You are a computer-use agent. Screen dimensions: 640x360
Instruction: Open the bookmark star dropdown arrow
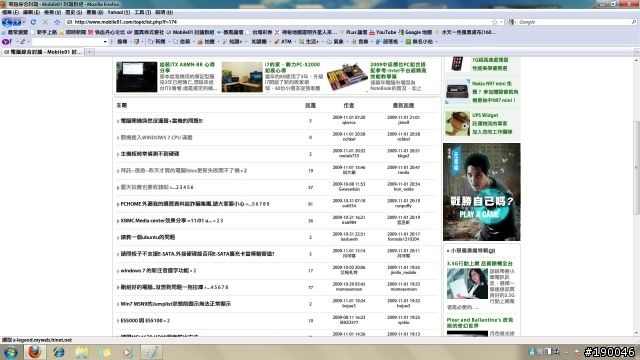point(501,22)
